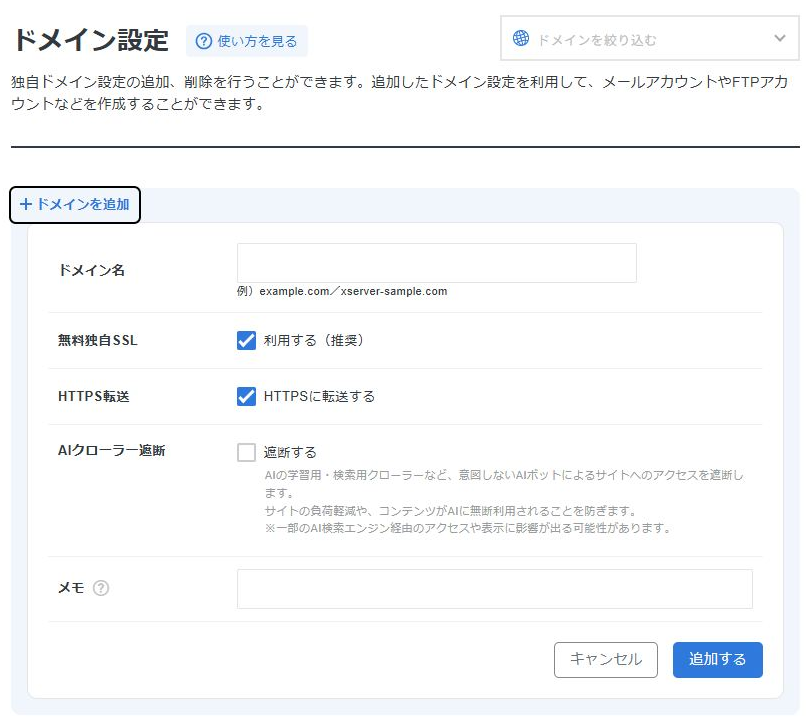Viewport: 808px width, 720px height.
Task: Enable the AIクローラー遮断 checkbox
Action: click(x=247, y=452)
